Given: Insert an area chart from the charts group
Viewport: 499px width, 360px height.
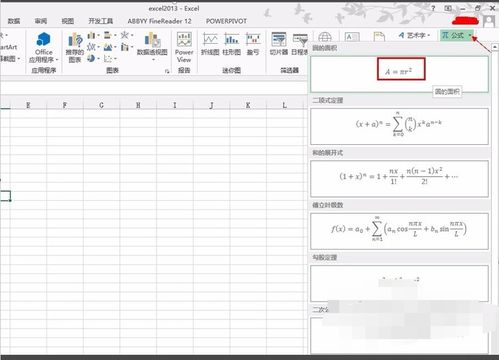Looking at the screenshot, I should pos(108,47).
